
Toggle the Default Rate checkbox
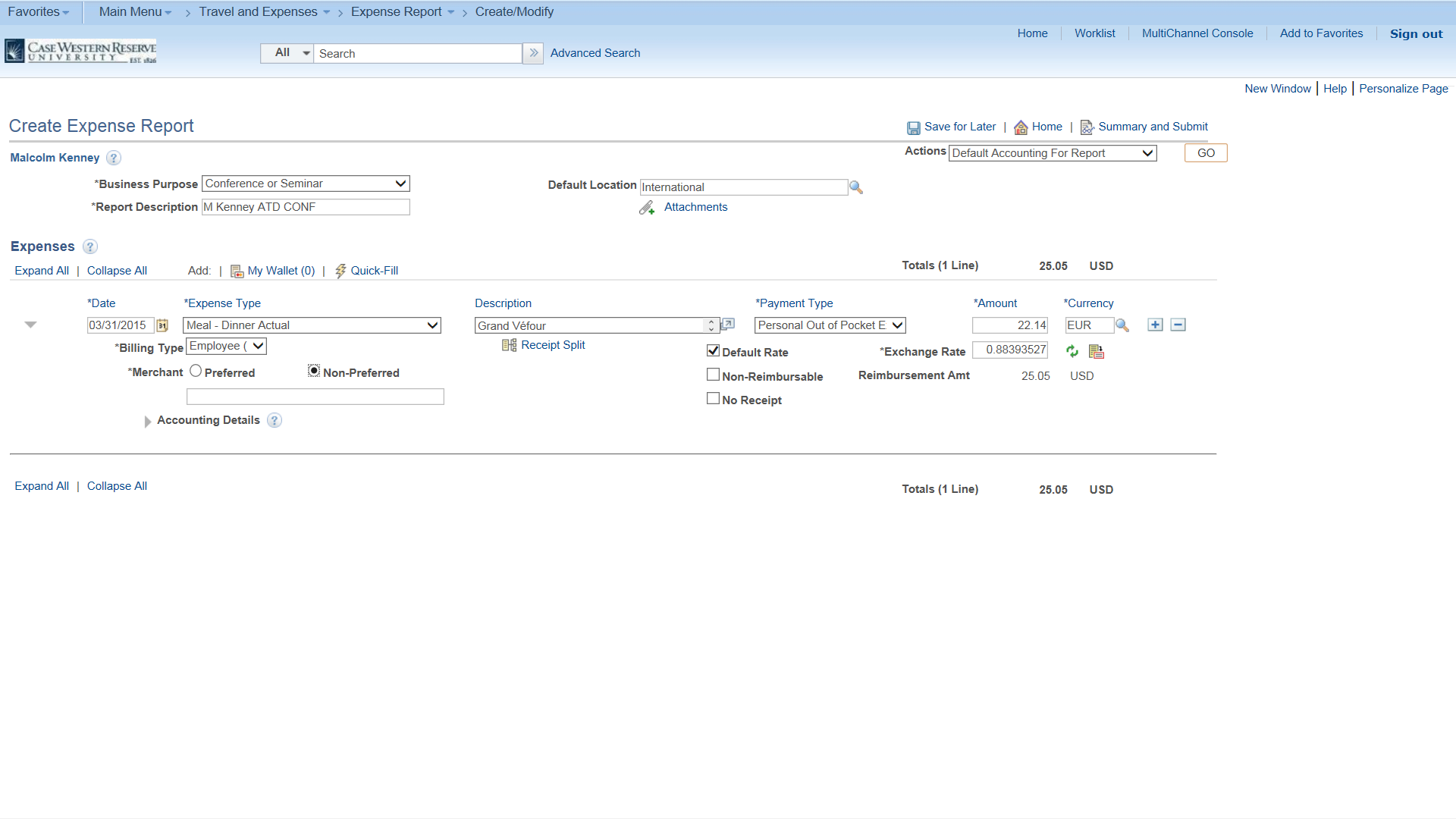pyautogui.click(x=713, y=350)
